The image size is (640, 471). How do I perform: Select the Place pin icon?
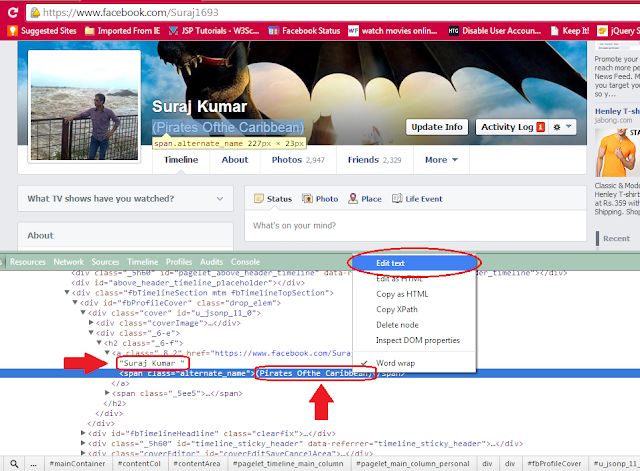pos(353,198)
